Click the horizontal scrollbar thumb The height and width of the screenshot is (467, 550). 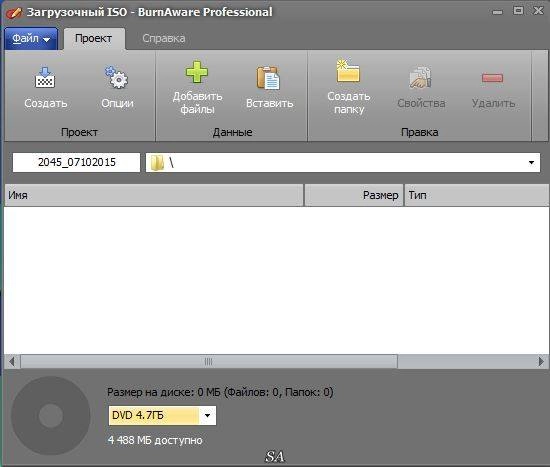pyautogui.click(x=209, y=361)
